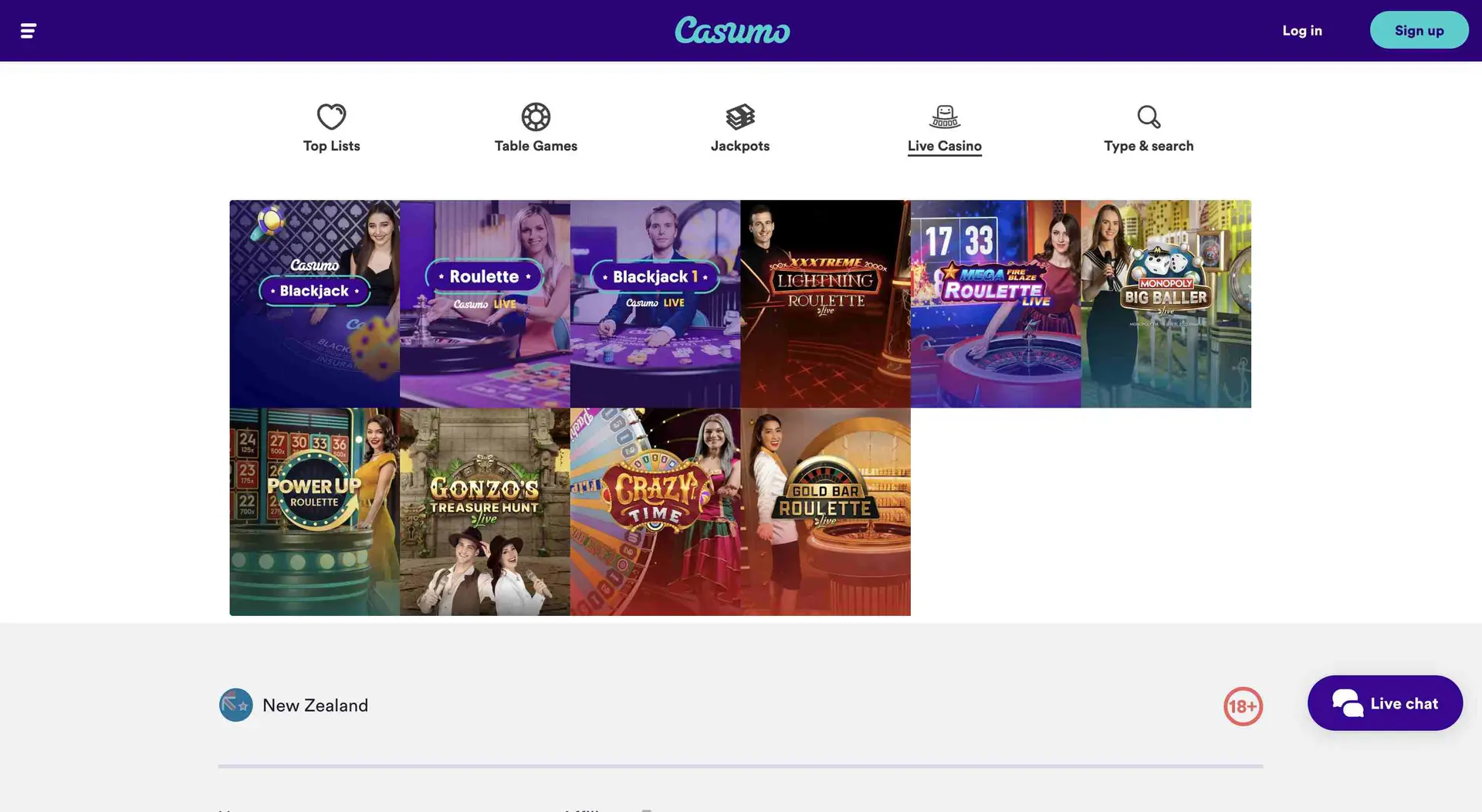Select the Live Casino dealer icon
Viewport: 1482px width, 812px height.
pyautogui.click(x=944, y=117)
